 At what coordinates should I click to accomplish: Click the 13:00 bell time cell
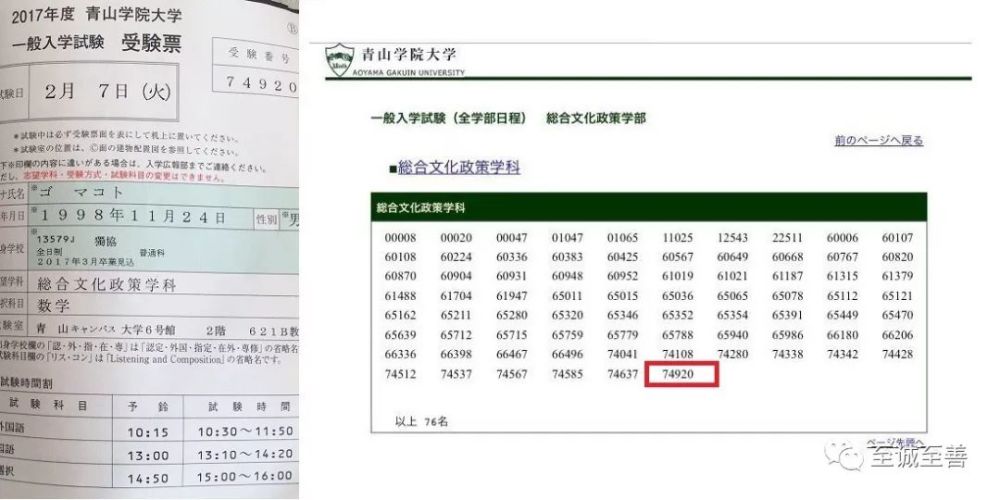(148, 455)
